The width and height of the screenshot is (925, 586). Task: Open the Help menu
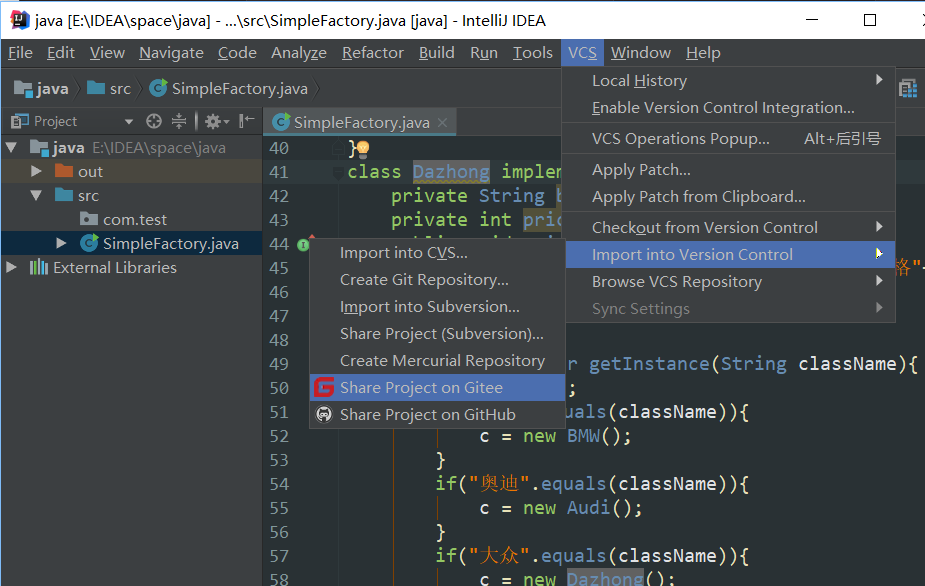(x=703, y=53)
